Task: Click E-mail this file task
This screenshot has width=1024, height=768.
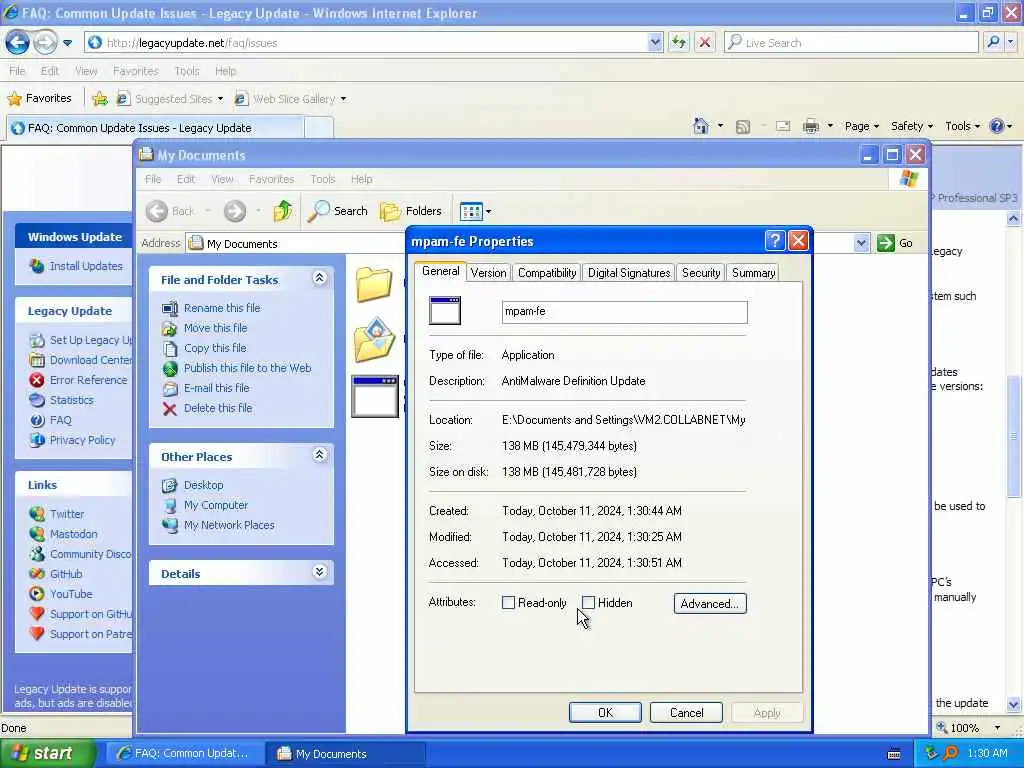Action: [216, 388]
